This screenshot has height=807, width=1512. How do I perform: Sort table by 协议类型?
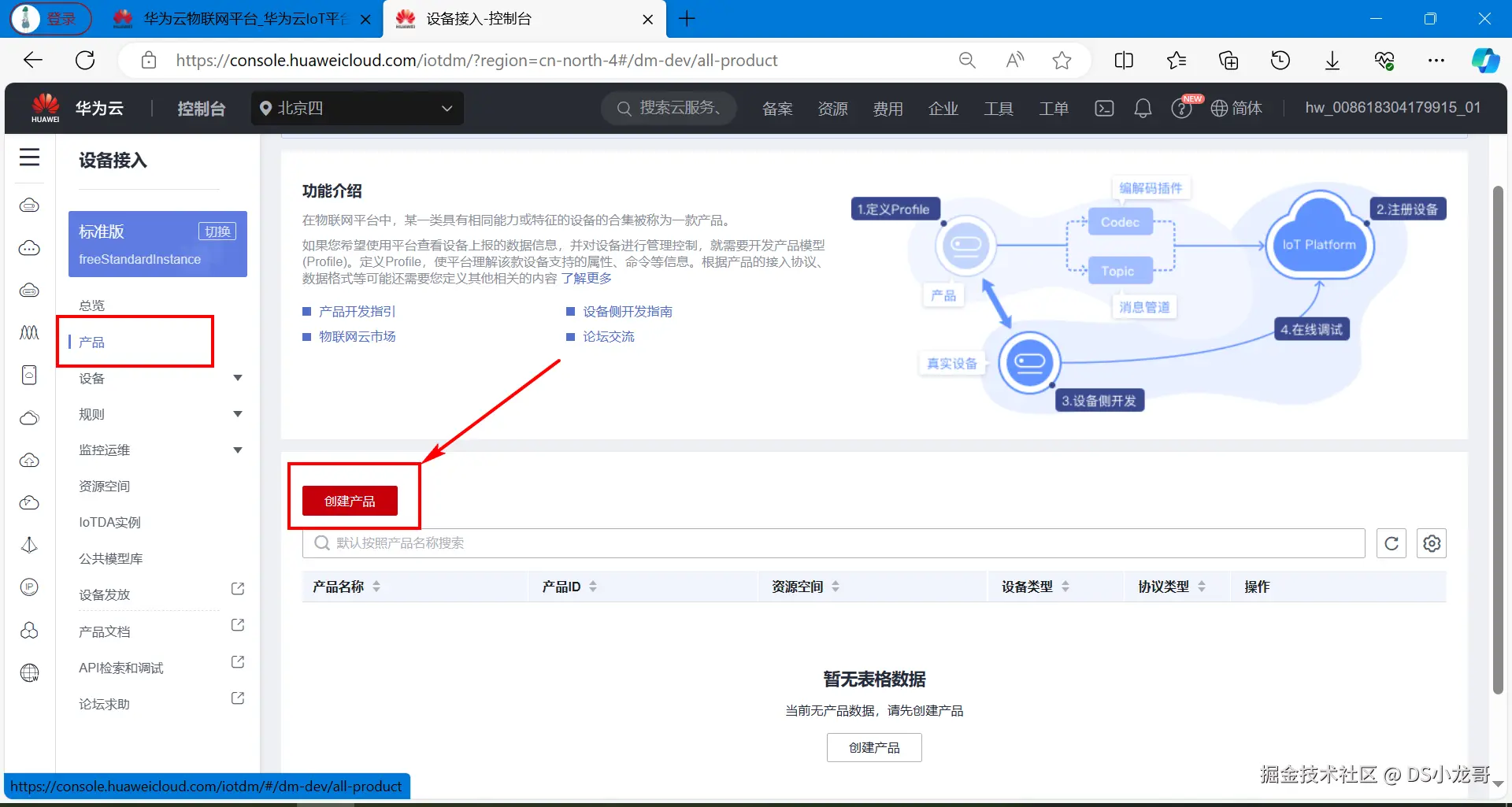coord(1202,587)
